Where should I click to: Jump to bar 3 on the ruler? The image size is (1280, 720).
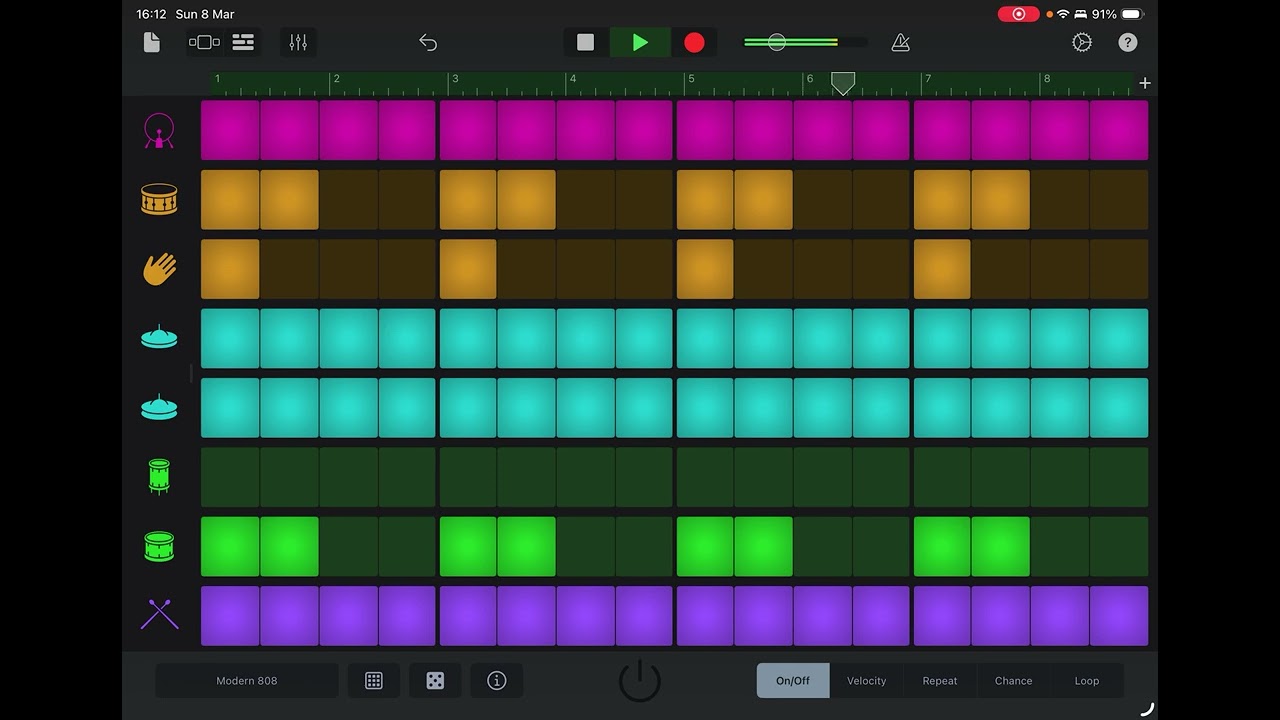tap(455, 79)
